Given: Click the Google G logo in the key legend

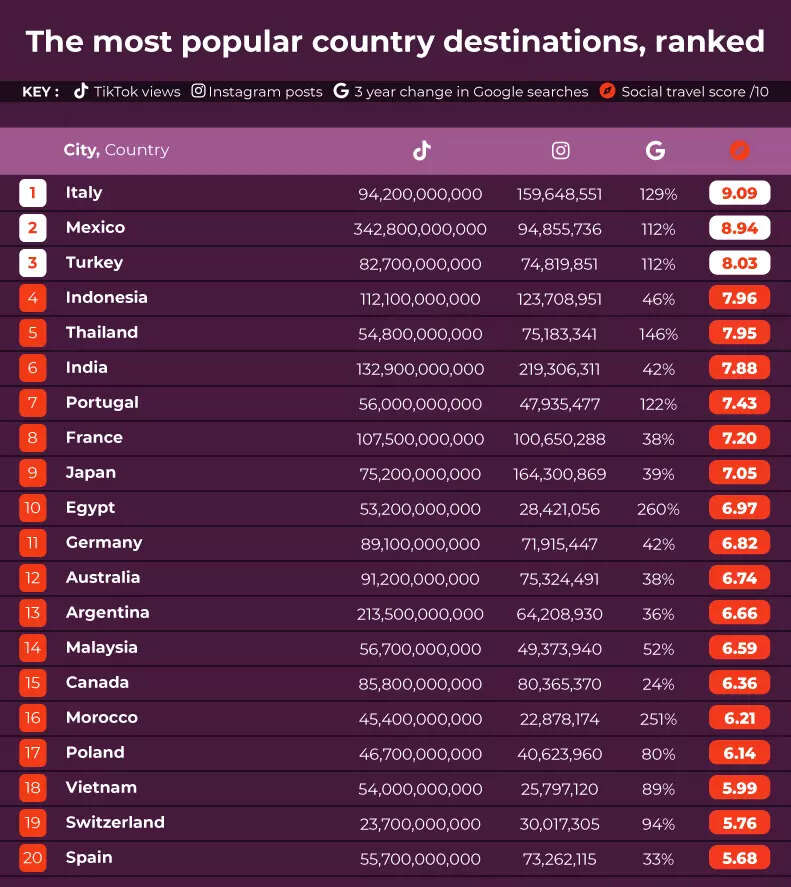Looking at the screenshot, I should point(341,91).
